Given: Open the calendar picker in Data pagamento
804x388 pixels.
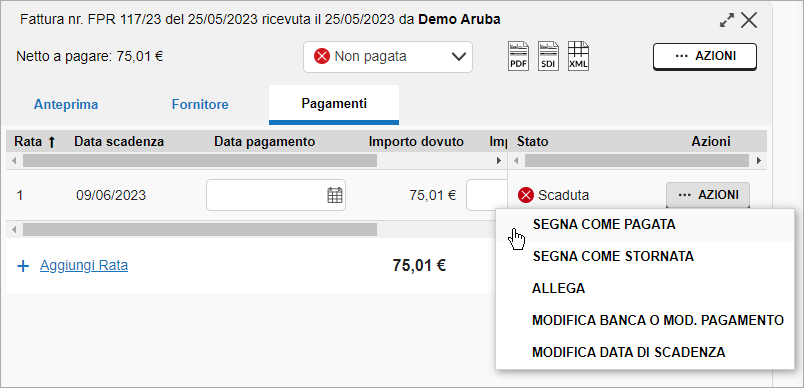Looking at the screenshot, I should coord(335,195).
